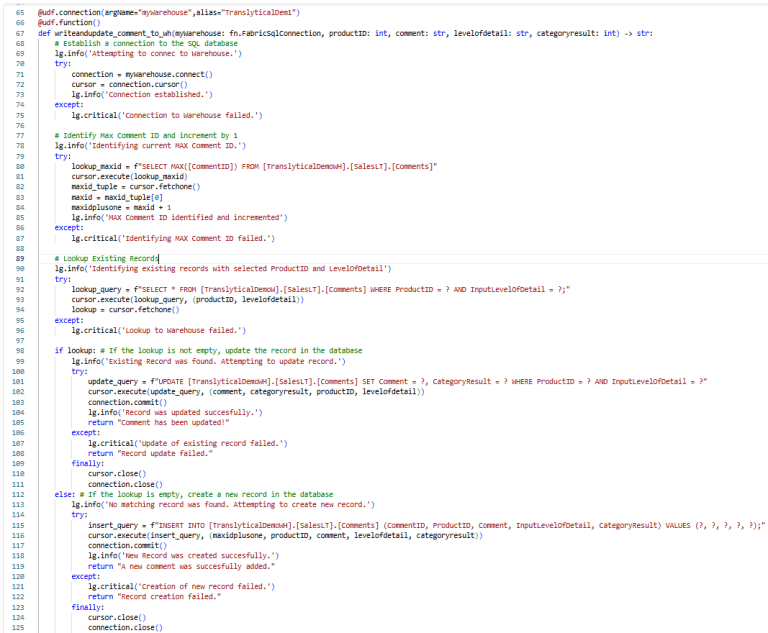The width and height of the screenshot is (768, 633).
Task: Click connection.commit() on line 117
Action: click(127, 545)
